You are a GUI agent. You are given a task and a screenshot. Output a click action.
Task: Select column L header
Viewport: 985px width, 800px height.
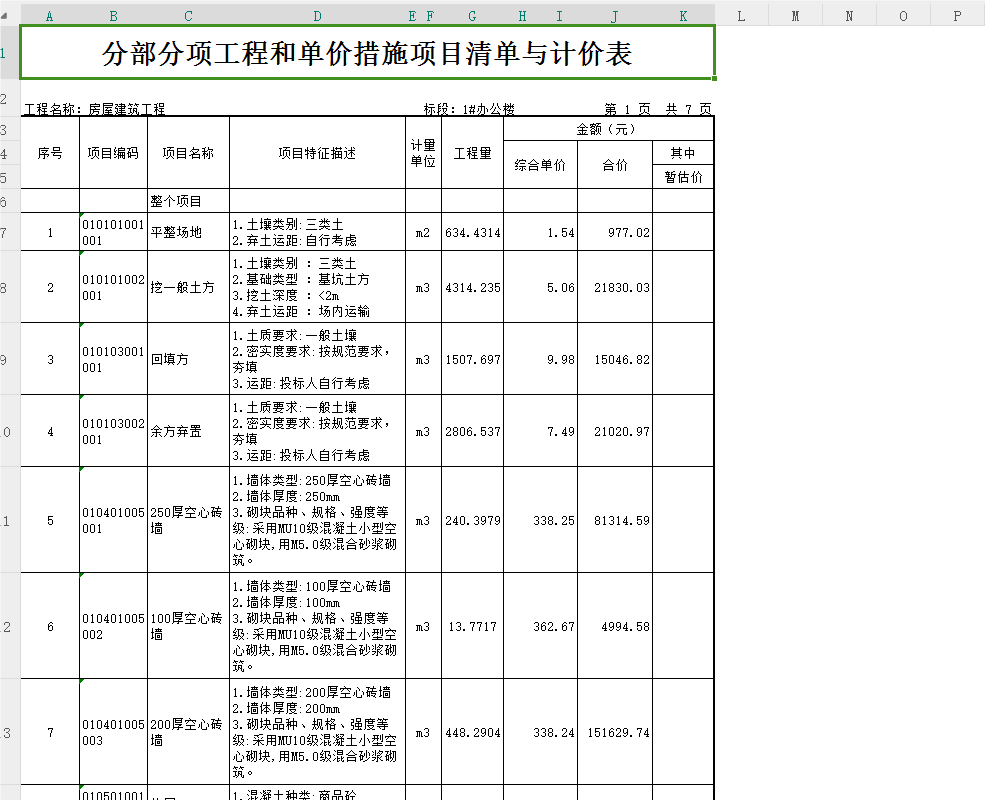pos(741,16)
